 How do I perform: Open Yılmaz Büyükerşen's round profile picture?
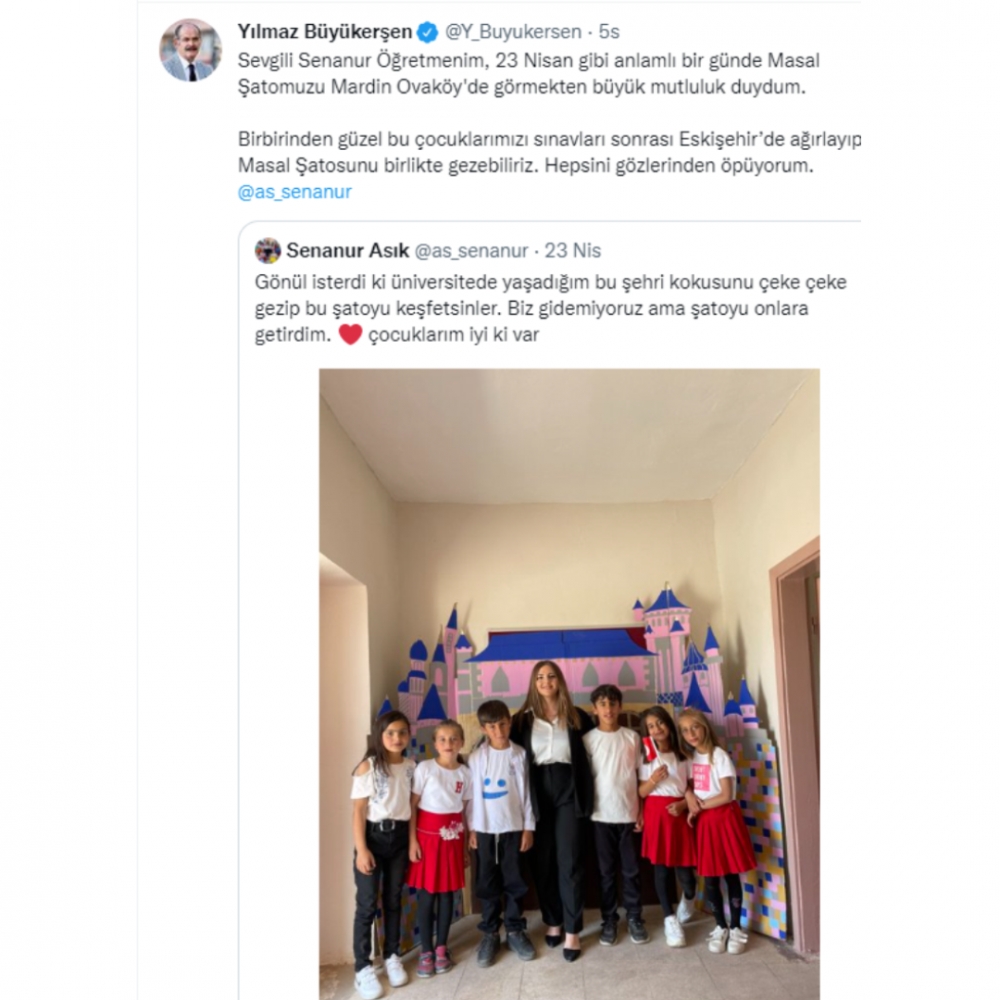click(190, 50)
